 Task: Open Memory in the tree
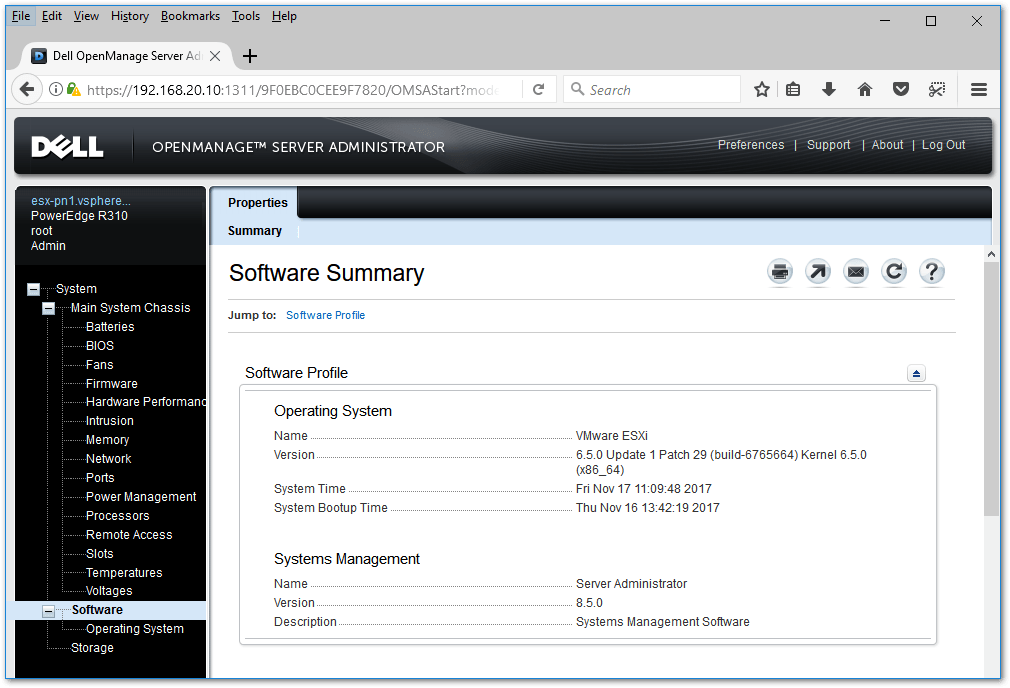tap(108, 440)
